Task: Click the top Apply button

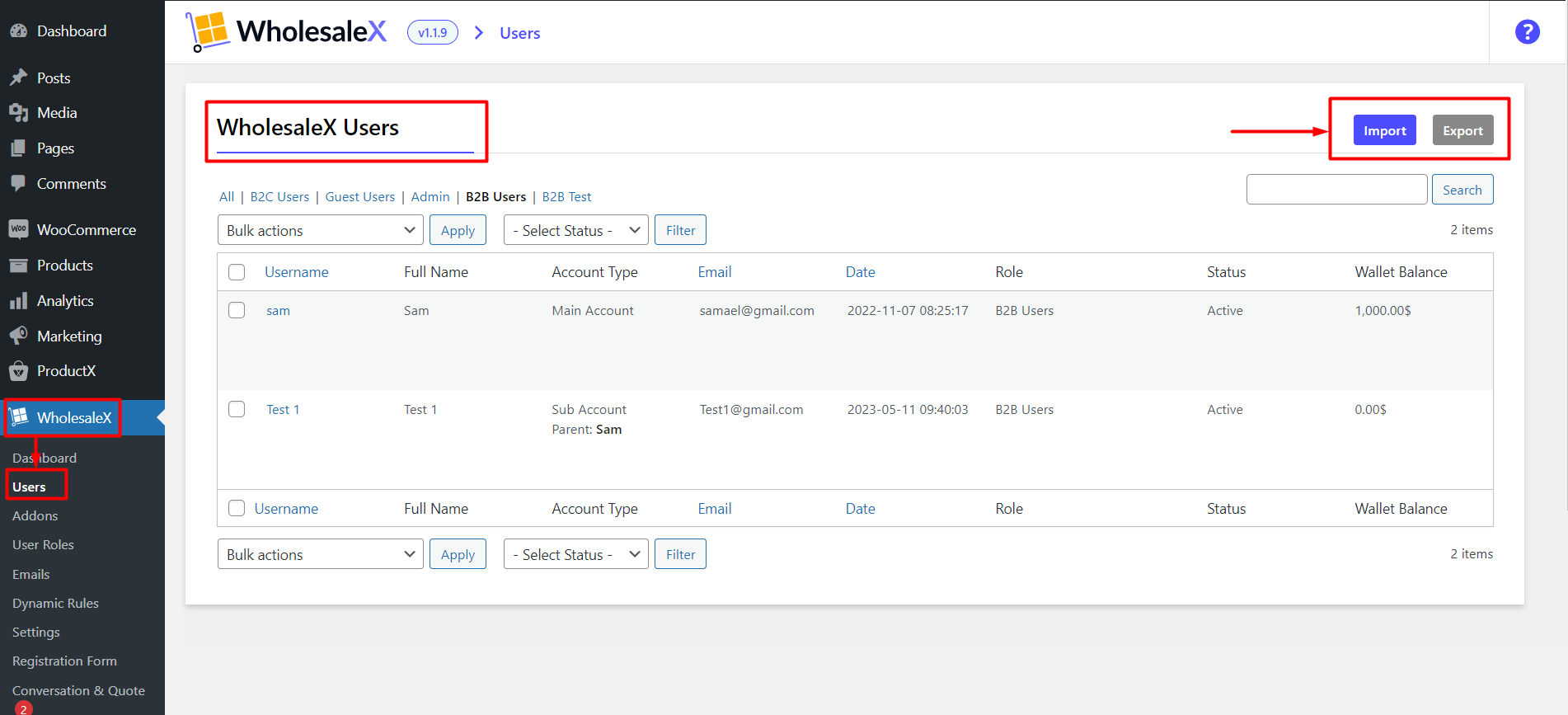Action: tap(458, 230)
